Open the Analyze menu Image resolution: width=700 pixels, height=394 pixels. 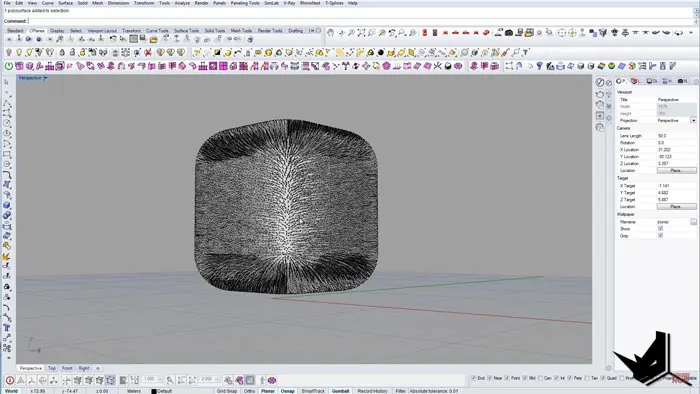(x=182, y=3)
